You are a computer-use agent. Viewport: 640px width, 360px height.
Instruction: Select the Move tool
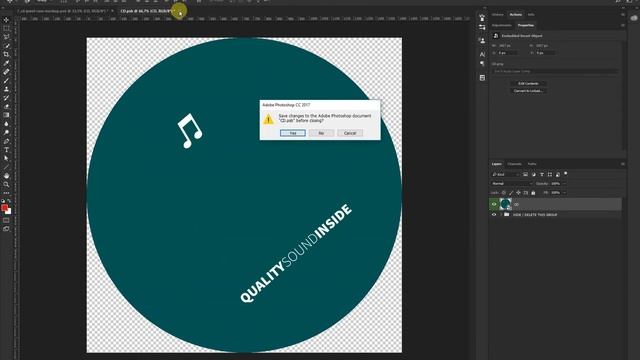pos(6,20)
